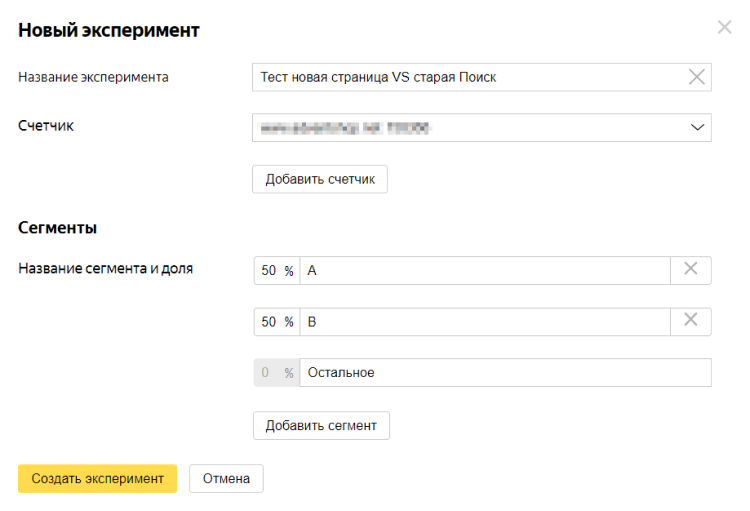This screenshot has width=750, height=511.
Task: Focus the percent field of segment A
Action: [269, 271]
